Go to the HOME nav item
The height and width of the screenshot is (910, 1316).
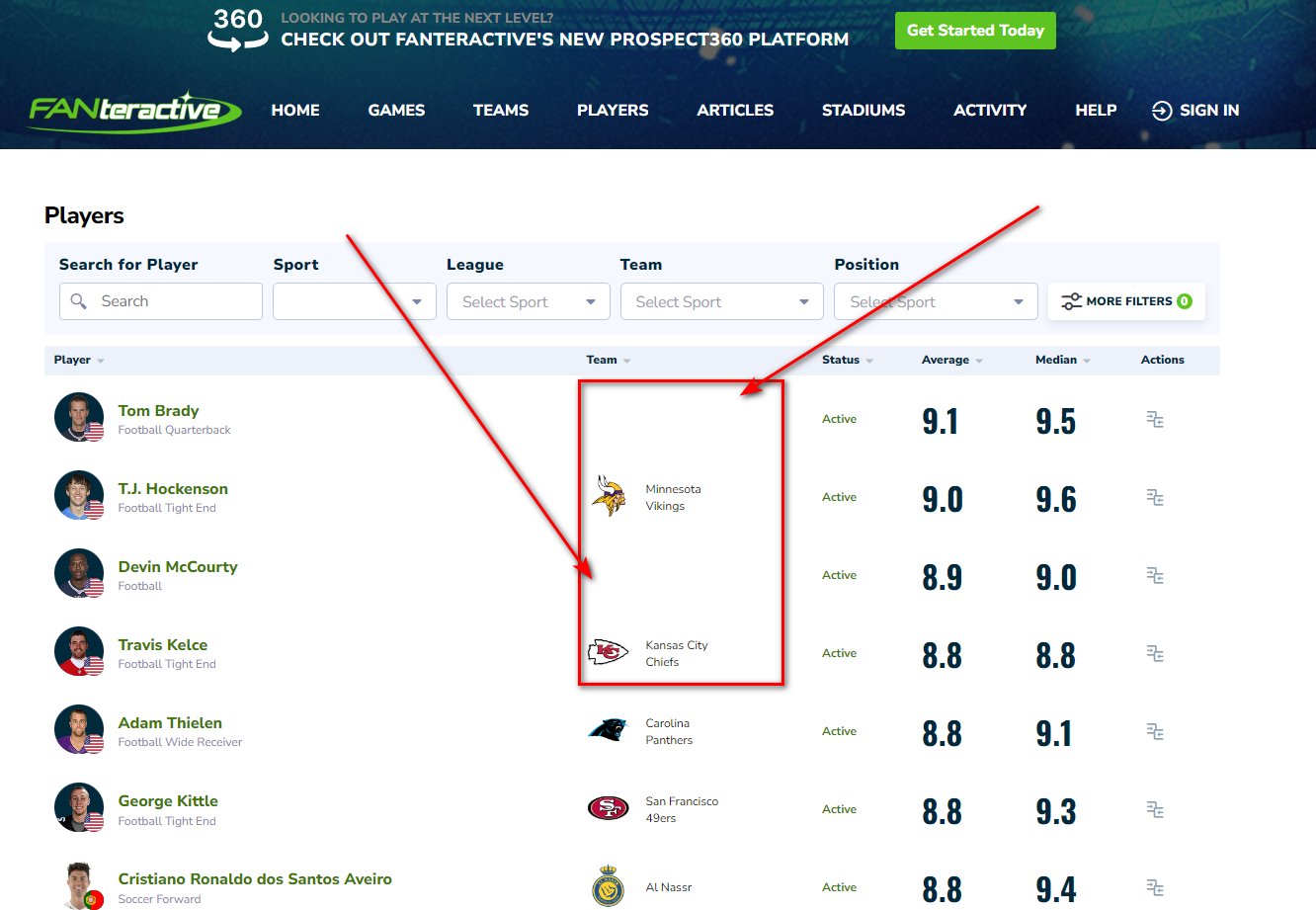tap(295, 111)
